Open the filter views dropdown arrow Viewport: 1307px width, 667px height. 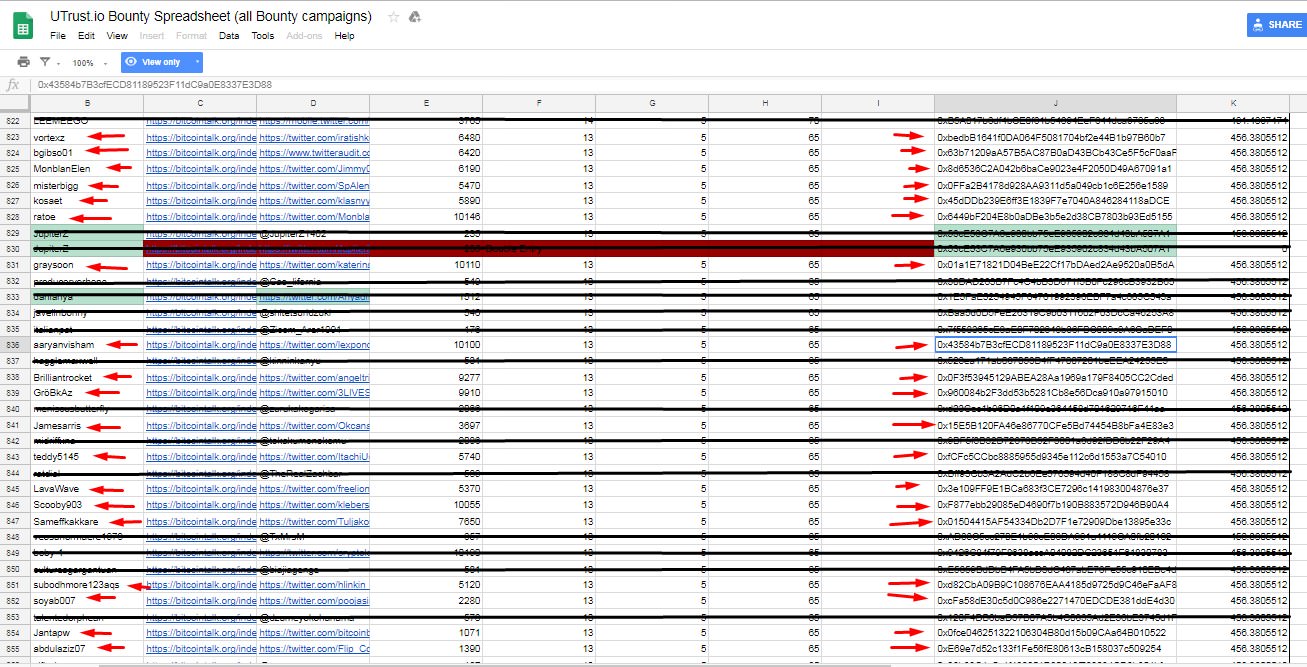58,63
